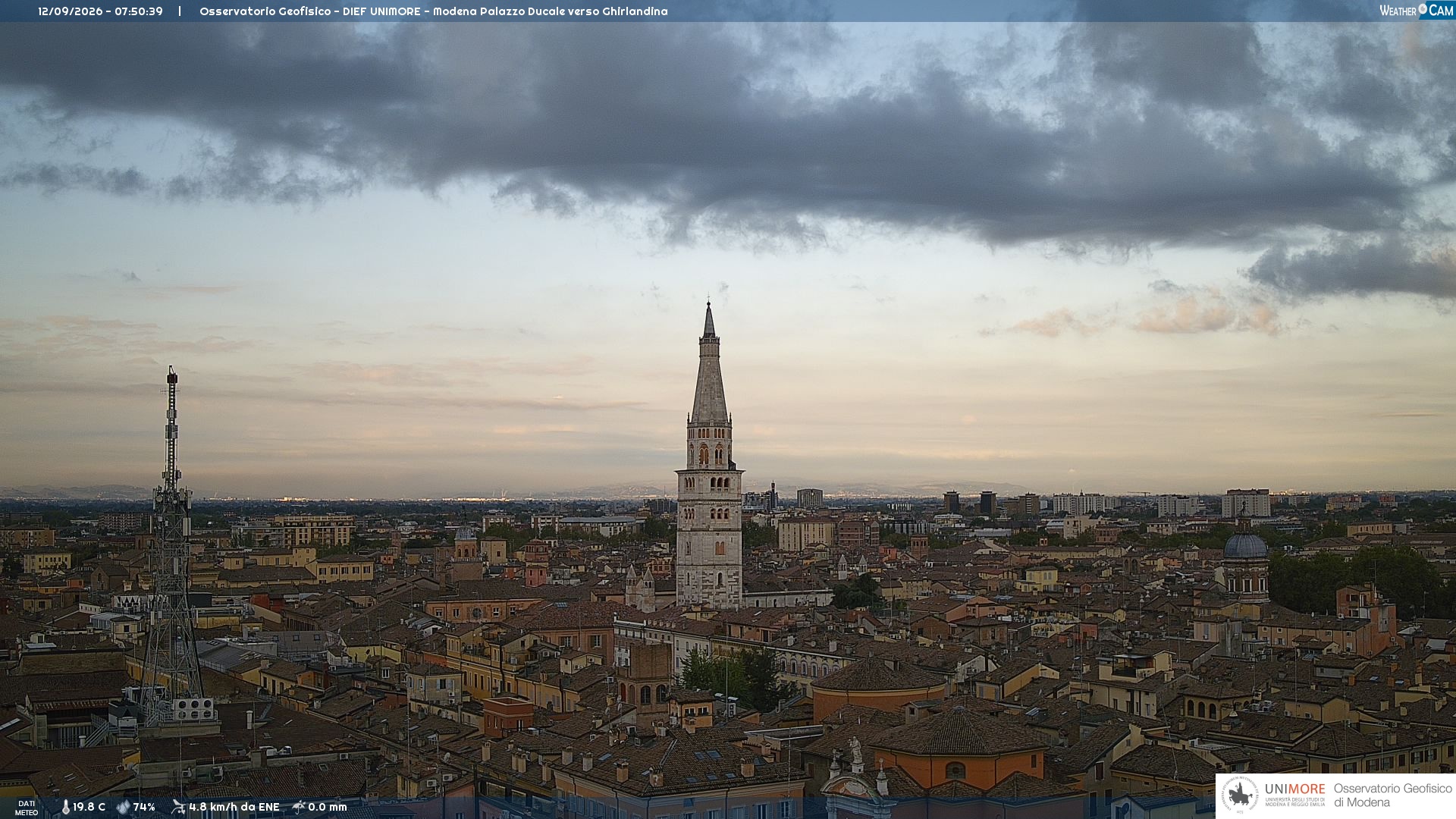
Task: Click the humidity water droplets icon
Action: 124,807
